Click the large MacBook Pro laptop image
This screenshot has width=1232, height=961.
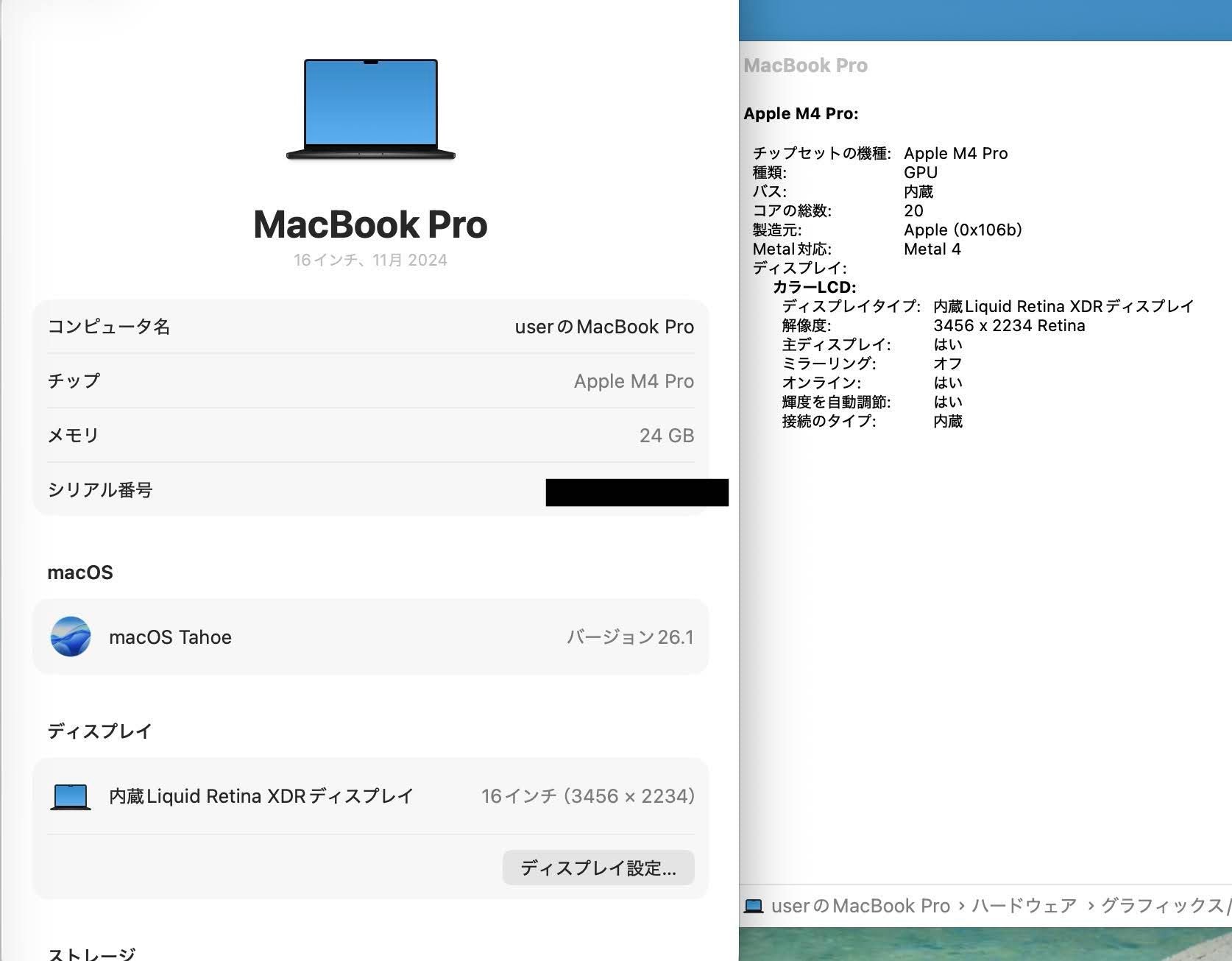pyautogui.click(x=370, y=109)
